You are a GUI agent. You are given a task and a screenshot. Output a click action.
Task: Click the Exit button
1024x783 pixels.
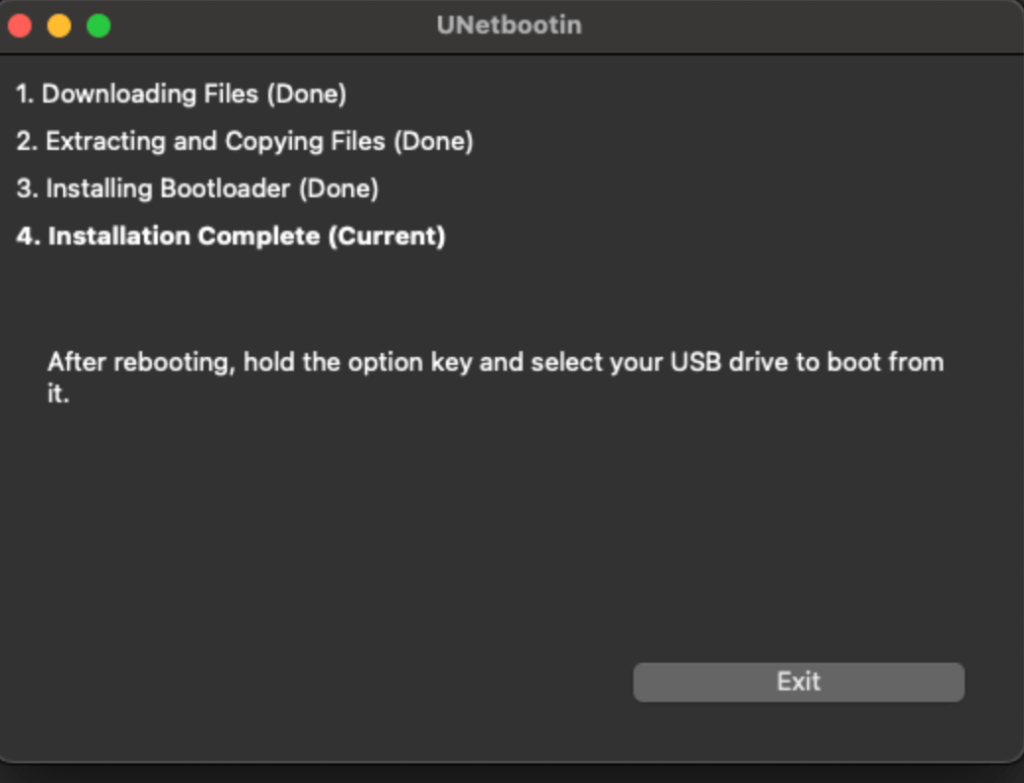pyautogui.click(x=797, y=681)
